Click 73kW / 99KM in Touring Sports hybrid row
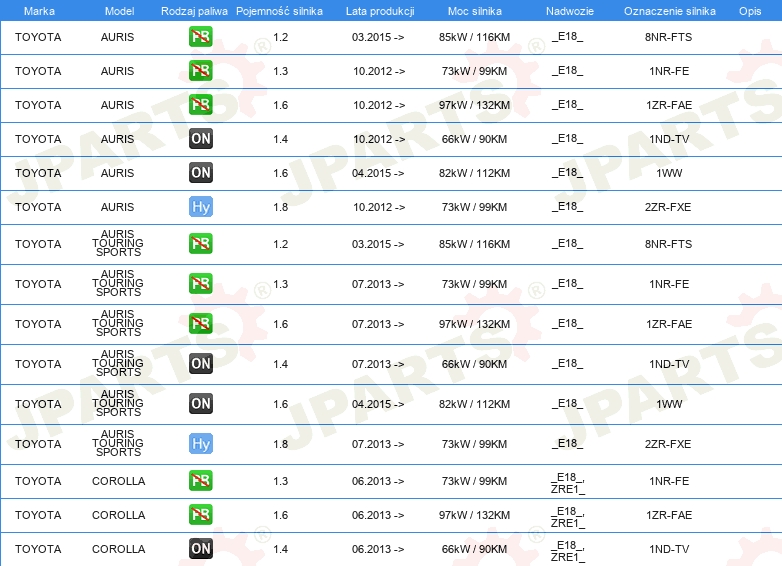782x566 pixels. (474, 444)
